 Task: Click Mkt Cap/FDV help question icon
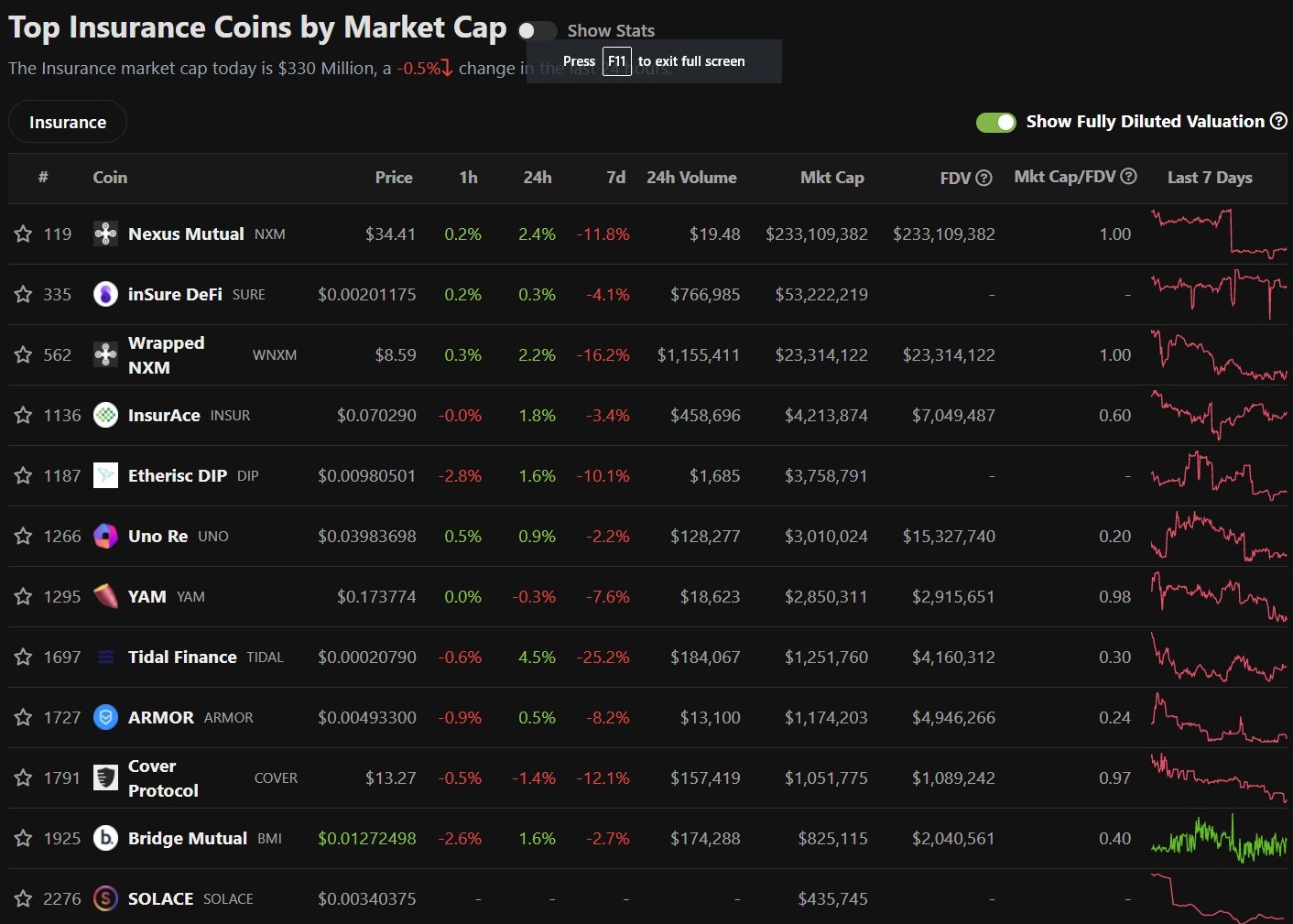click(x=1129, y=177)
